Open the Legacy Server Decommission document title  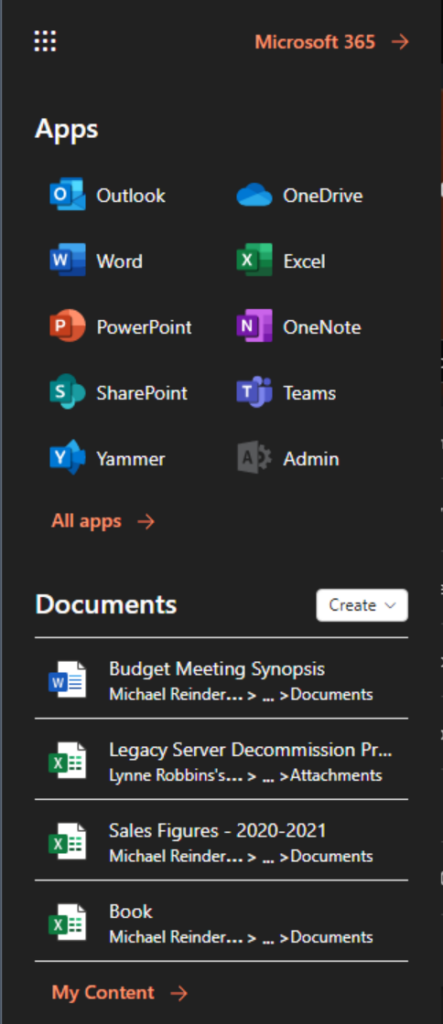click(x=251, y=750)
